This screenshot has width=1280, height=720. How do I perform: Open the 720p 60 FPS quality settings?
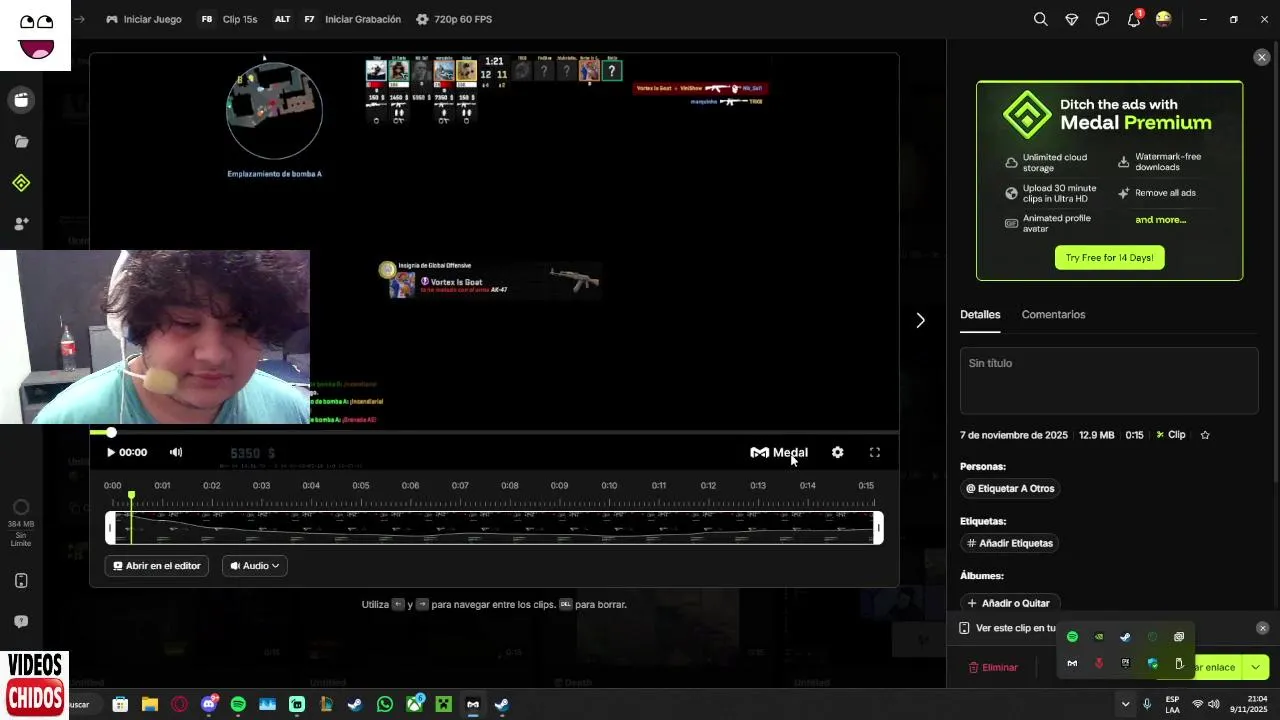(x=454, y=19)
